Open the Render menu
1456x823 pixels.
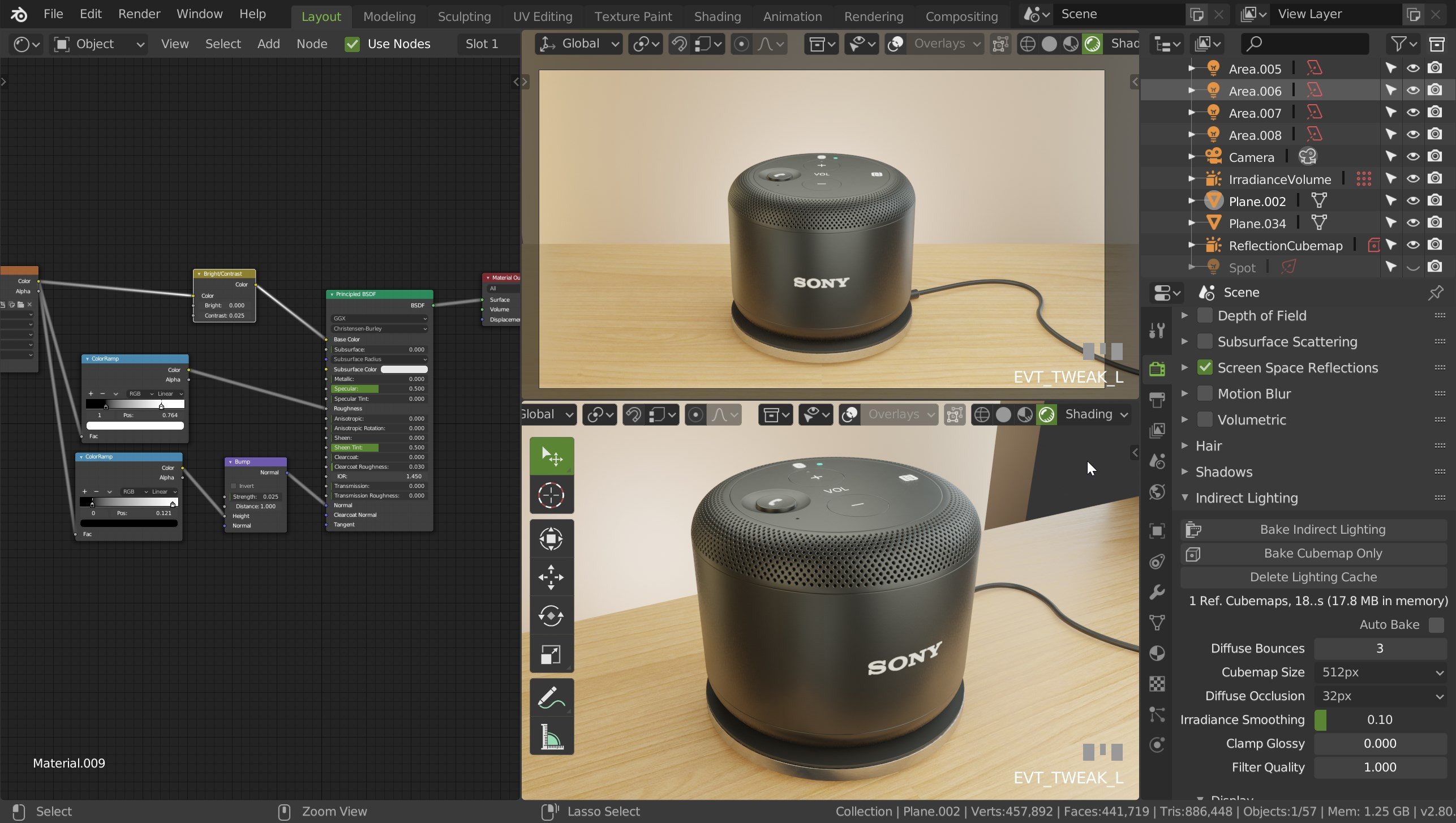139,14
